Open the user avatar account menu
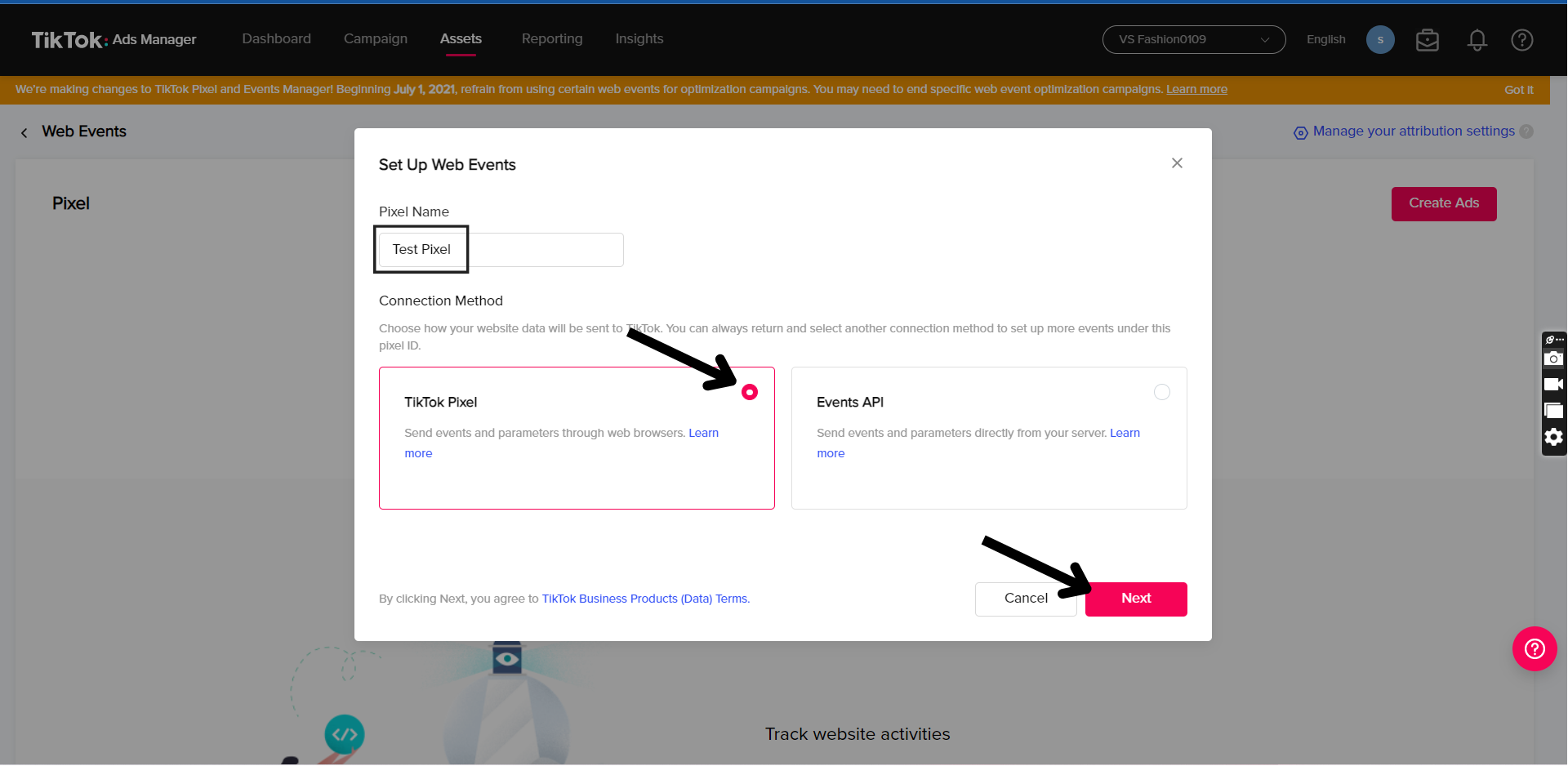The height and width of the screenshot is (766, 1568). point(1380,39)
